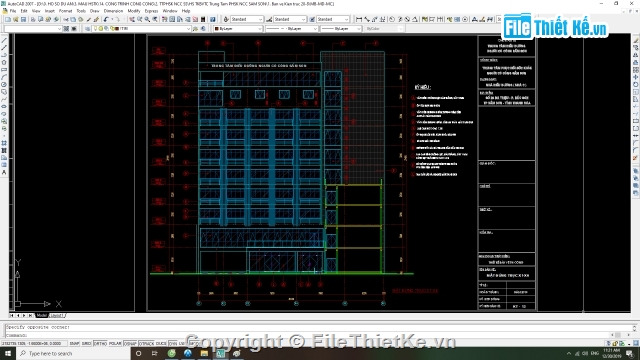The height and width of the screenshot is (360, 640).
Task: Select the Multiline Text tool icon
Action: (4, 173)
